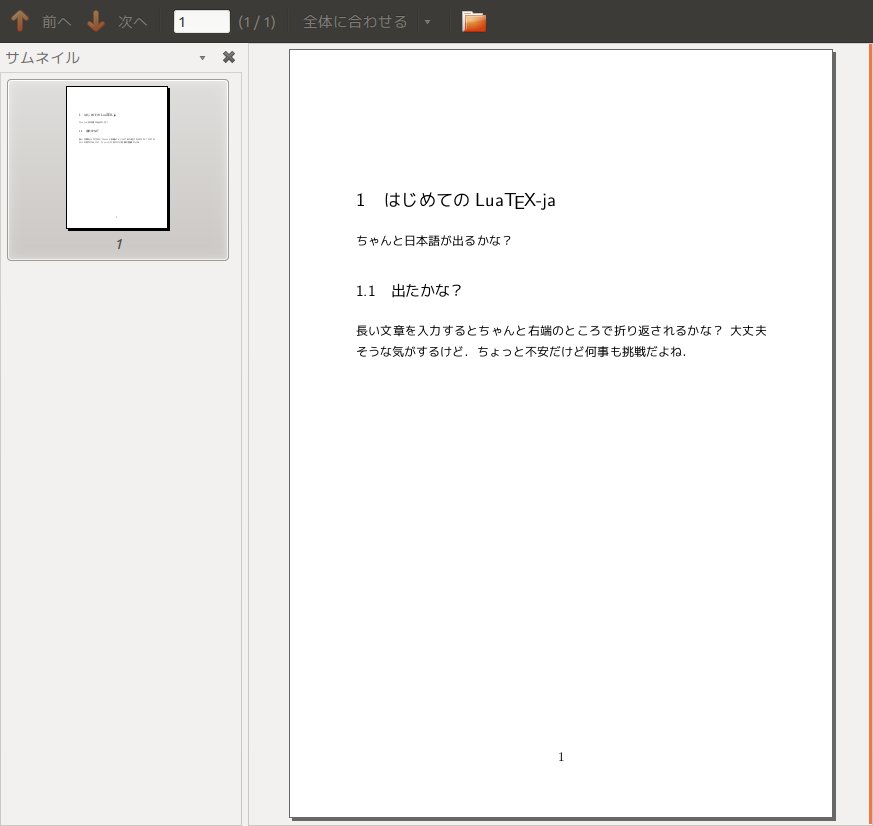This screenshot has height=826, width=873.
Task: Click the line starting そうな気がするけど
Action: point(521,351)
